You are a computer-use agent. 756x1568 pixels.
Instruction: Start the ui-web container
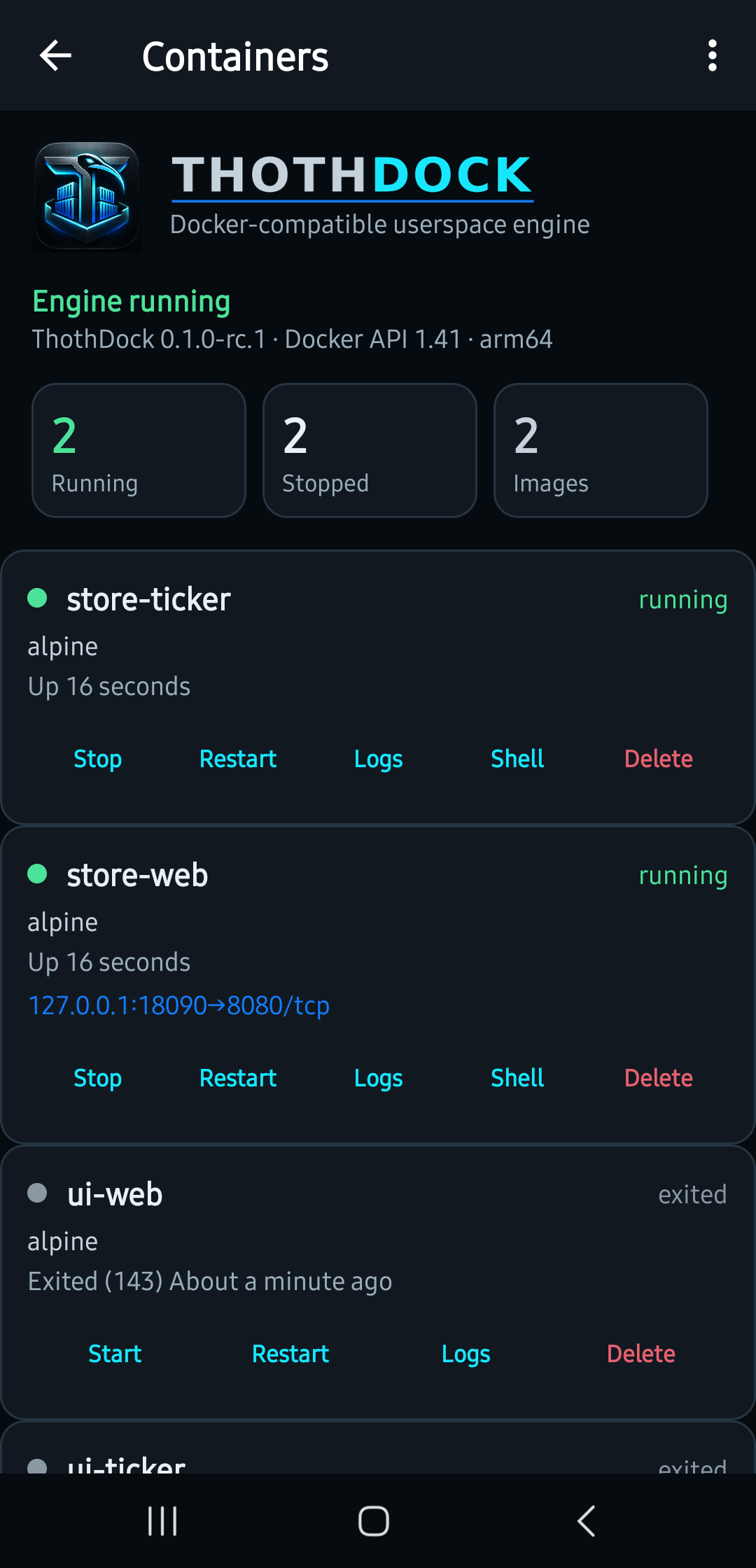[x=115, y=1354]
